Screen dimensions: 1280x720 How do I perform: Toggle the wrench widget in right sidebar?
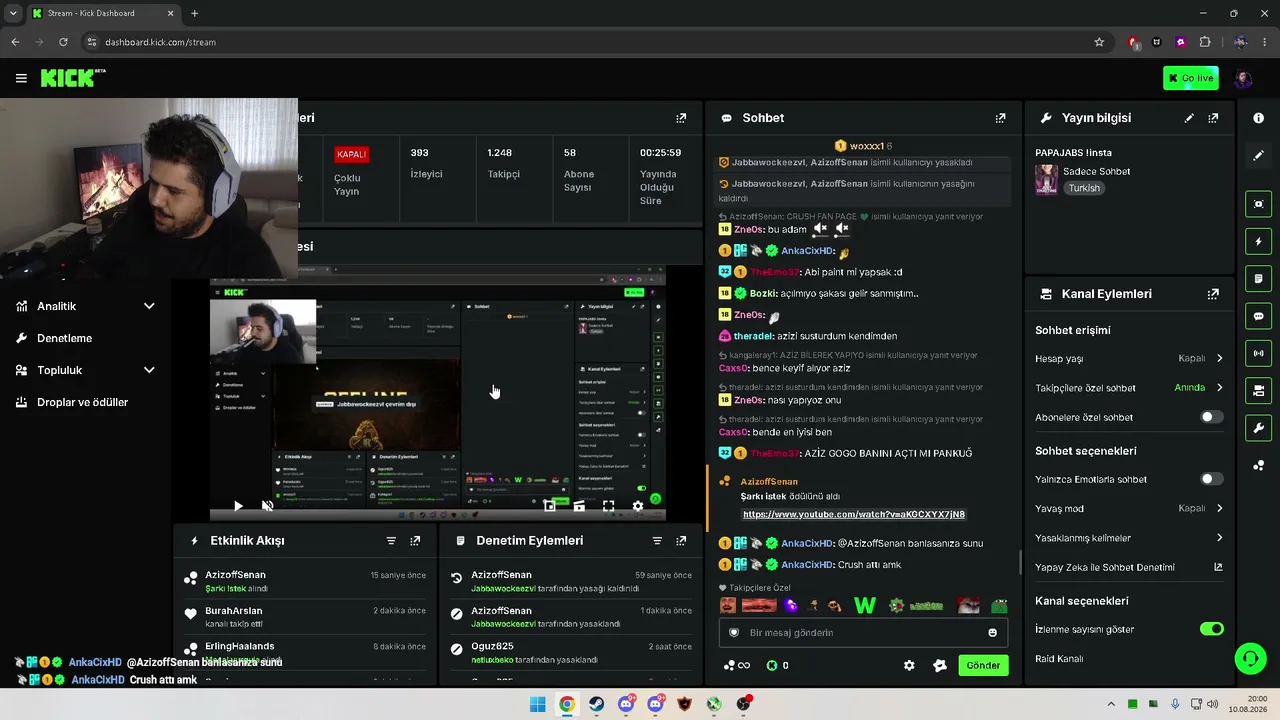point(1258,428)
